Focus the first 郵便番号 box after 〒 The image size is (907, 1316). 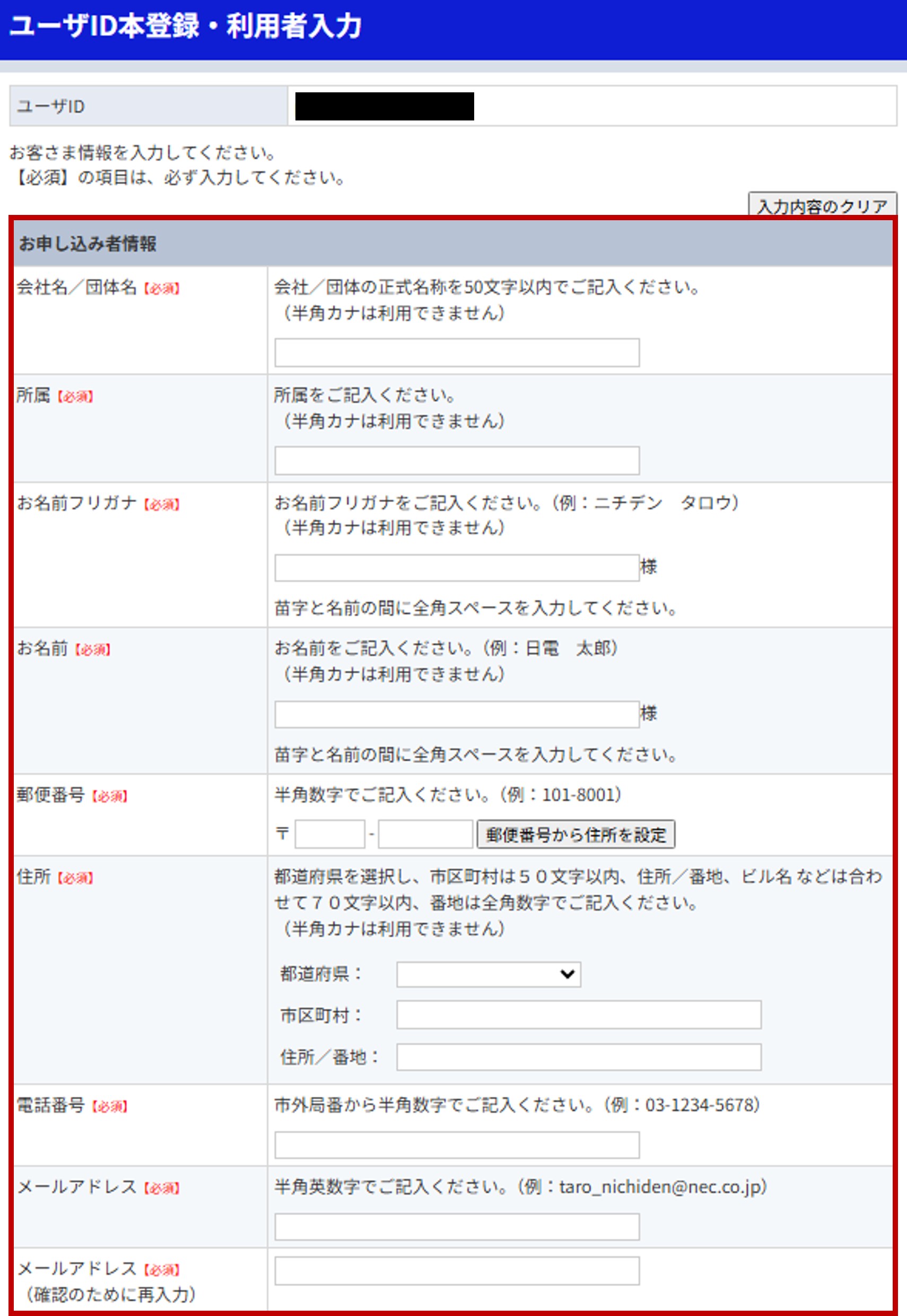pos(329,834)
